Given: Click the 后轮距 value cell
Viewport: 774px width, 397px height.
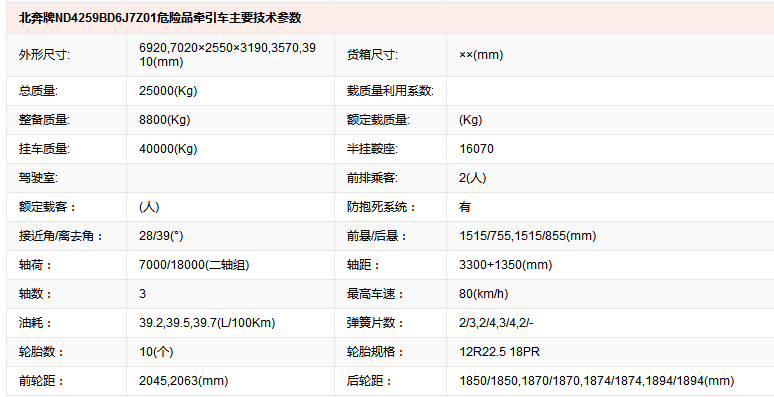Looking at the screenshot, I should (x=610, y=382).
